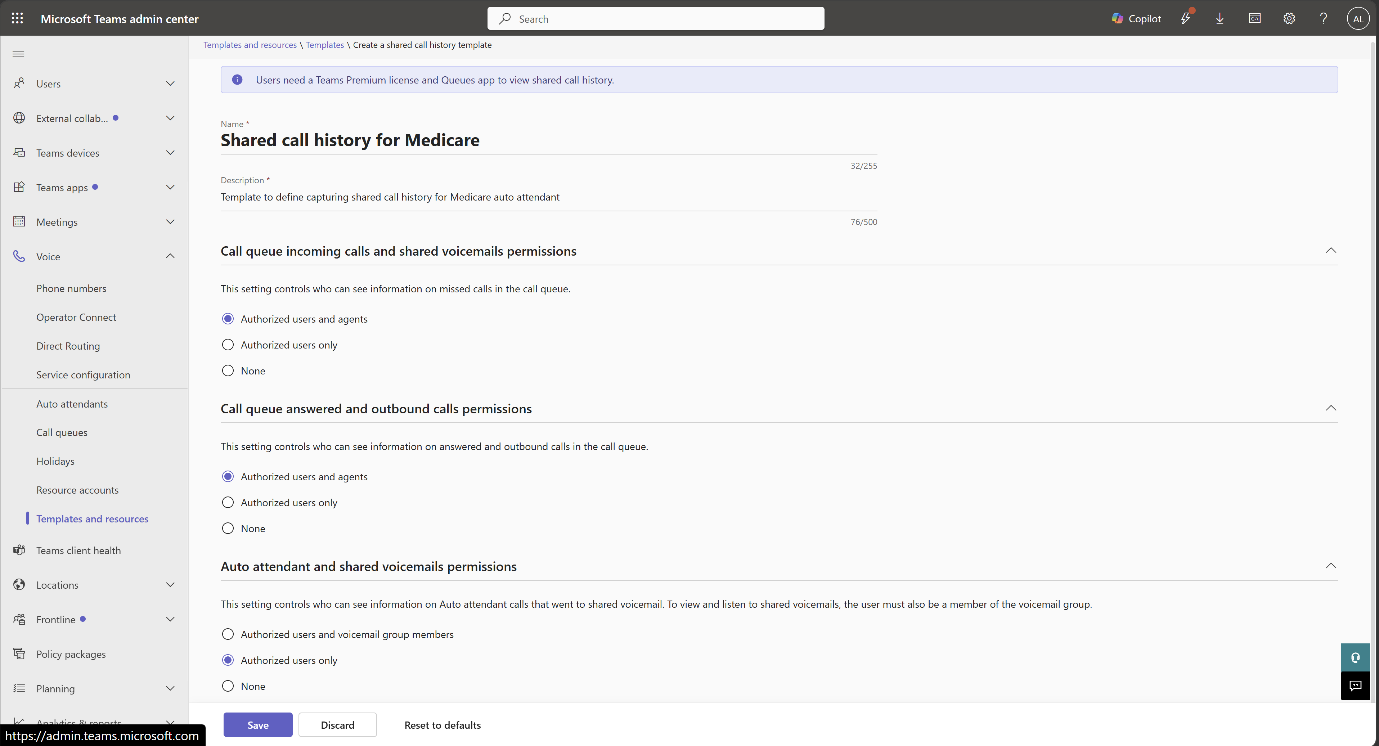The height and width of the screenshot is (746, 1379).
Task: Expand the Meetings chevron
Action: pyautogui.click(x=170, y=222)
